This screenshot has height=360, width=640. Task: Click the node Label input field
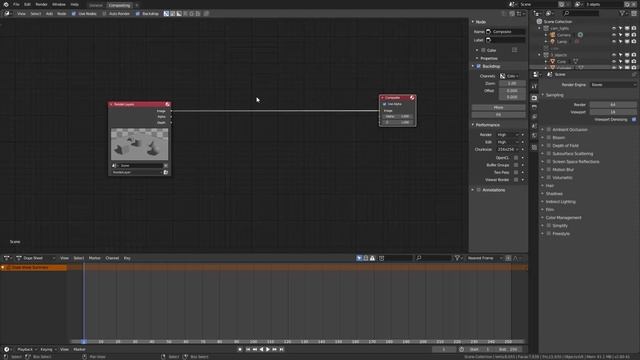pos(505,40)
